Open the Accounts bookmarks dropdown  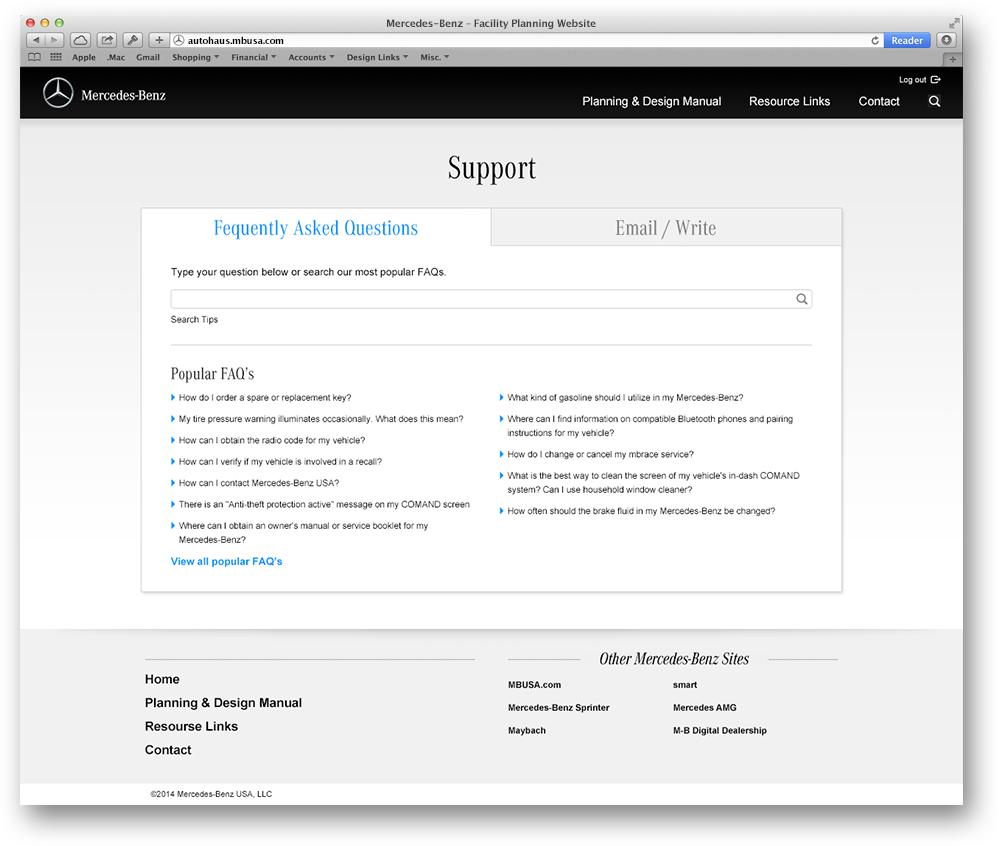tap(311, 57)
